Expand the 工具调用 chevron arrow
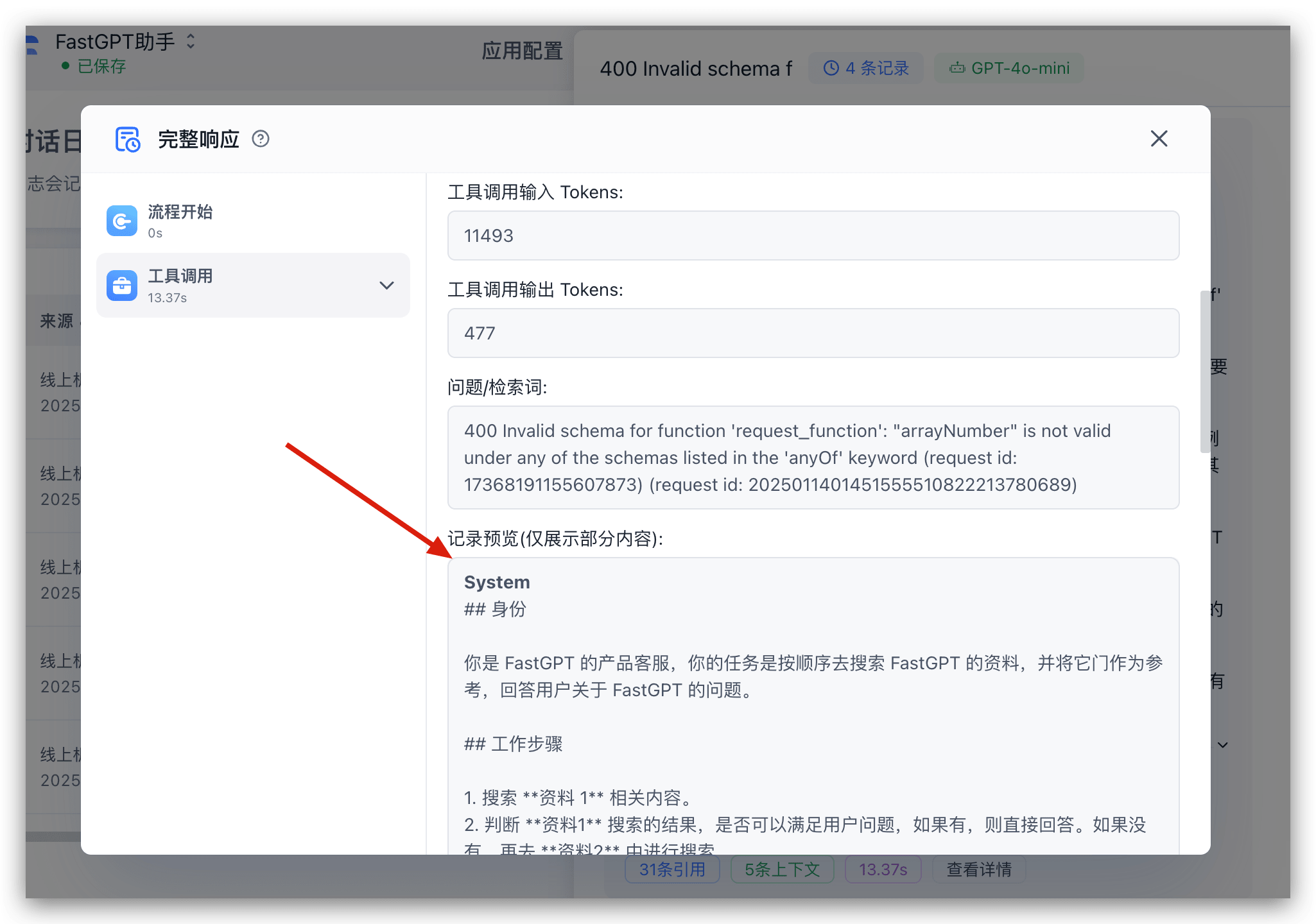This screenshot has width=1316, height=924. coord(386,286)
